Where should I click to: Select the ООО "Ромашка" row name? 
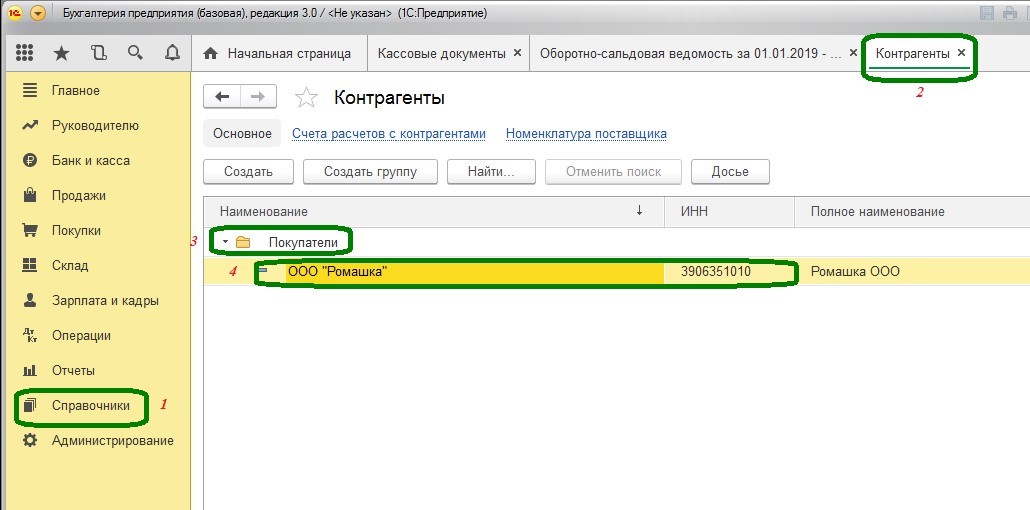tap(337, 271)
